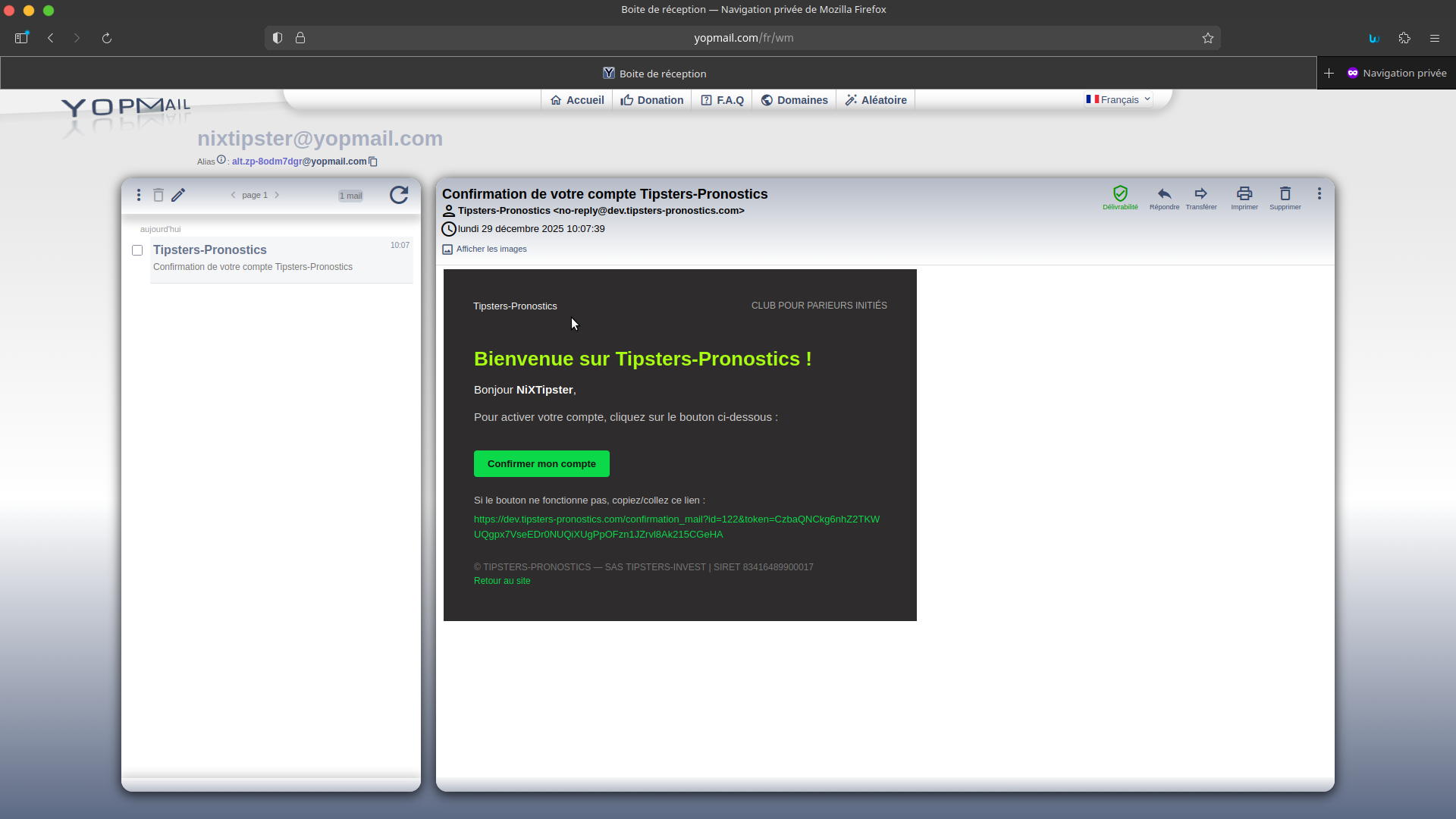
Task: Expand the inbox options three-dot menu
Action: (139, 195)
